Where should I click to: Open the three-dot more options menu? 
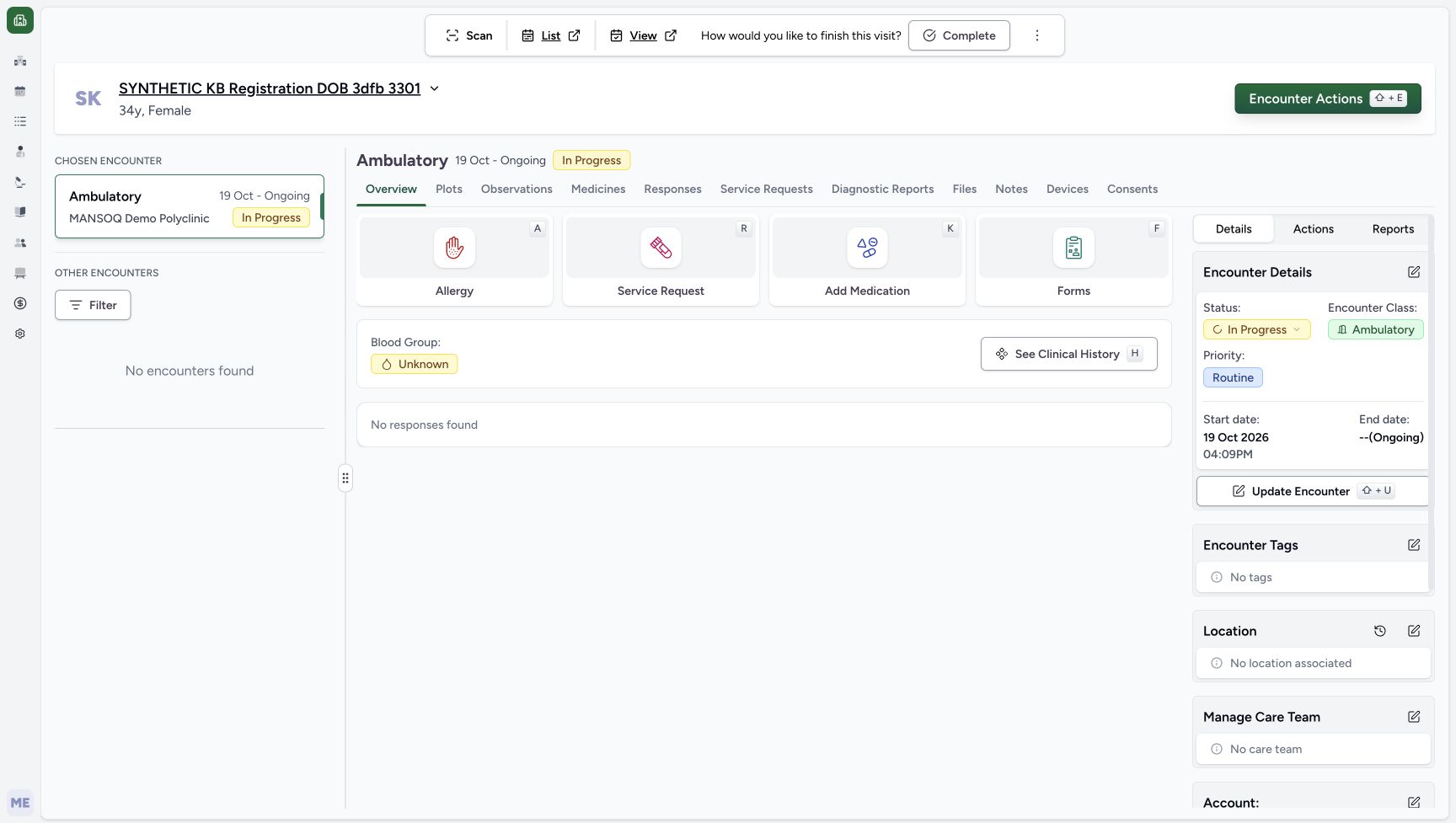click(1037, 35)
